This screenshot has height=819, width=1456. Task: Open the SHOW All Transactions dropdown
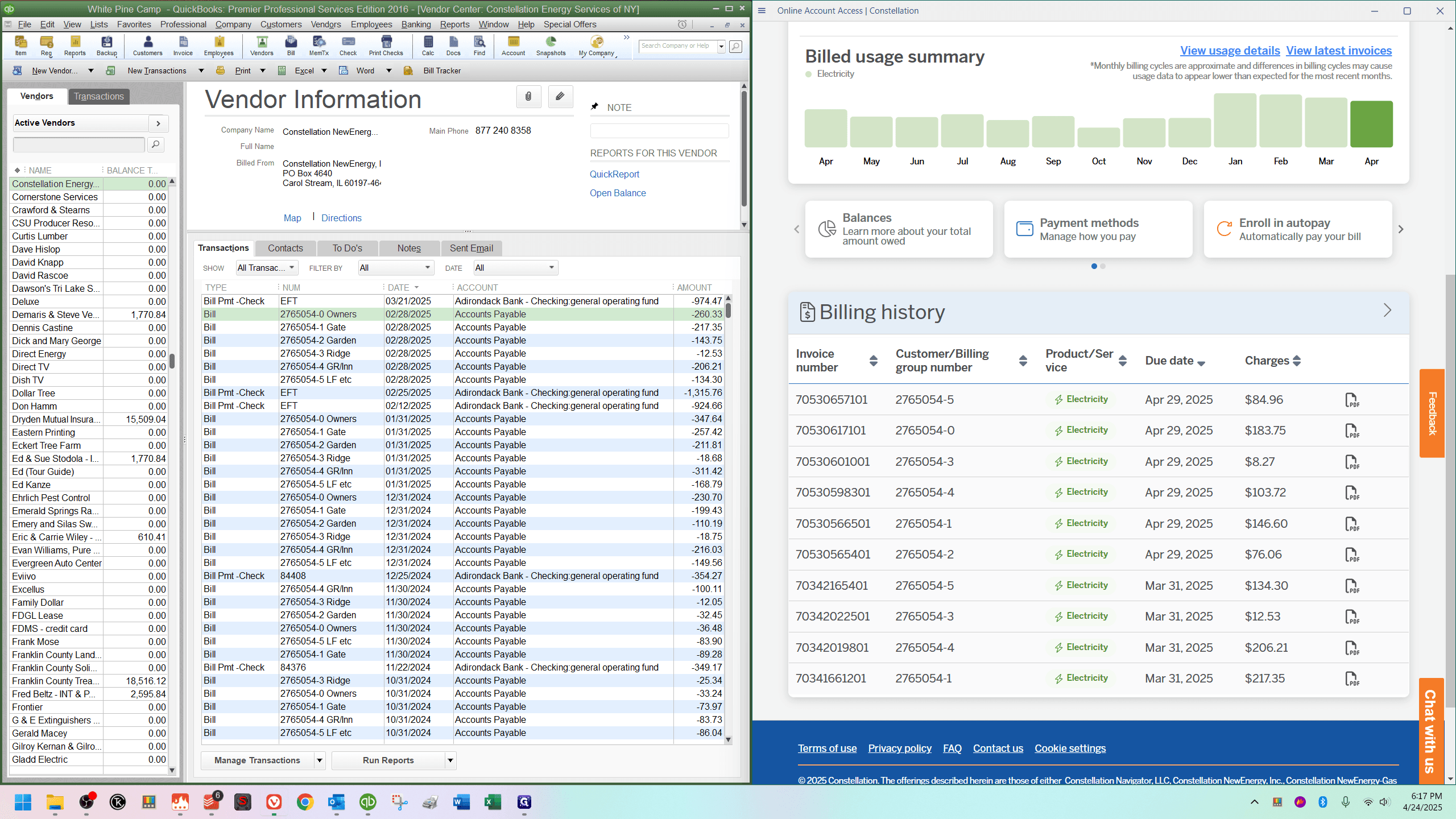267,268
